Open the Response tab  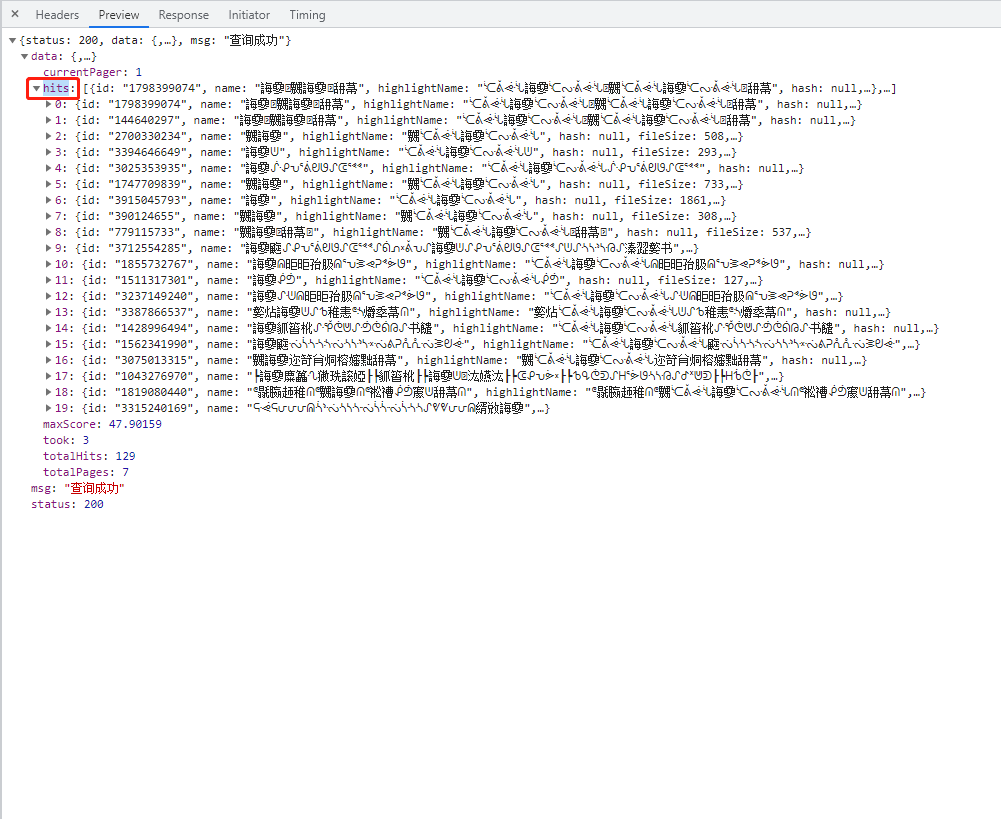click(x=184, y=15)
